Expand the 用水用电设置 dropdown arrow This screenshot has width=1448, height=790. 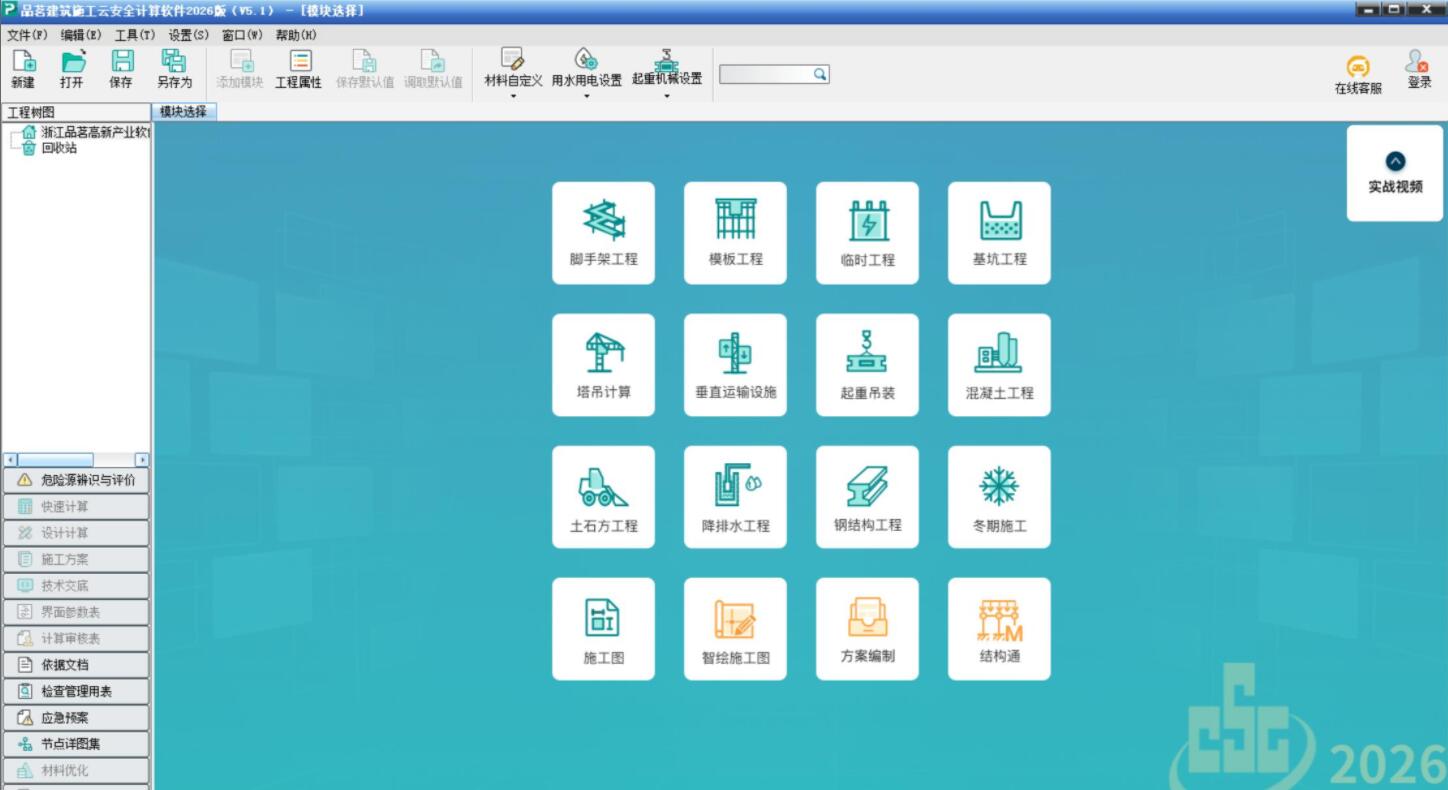point(586,97)
